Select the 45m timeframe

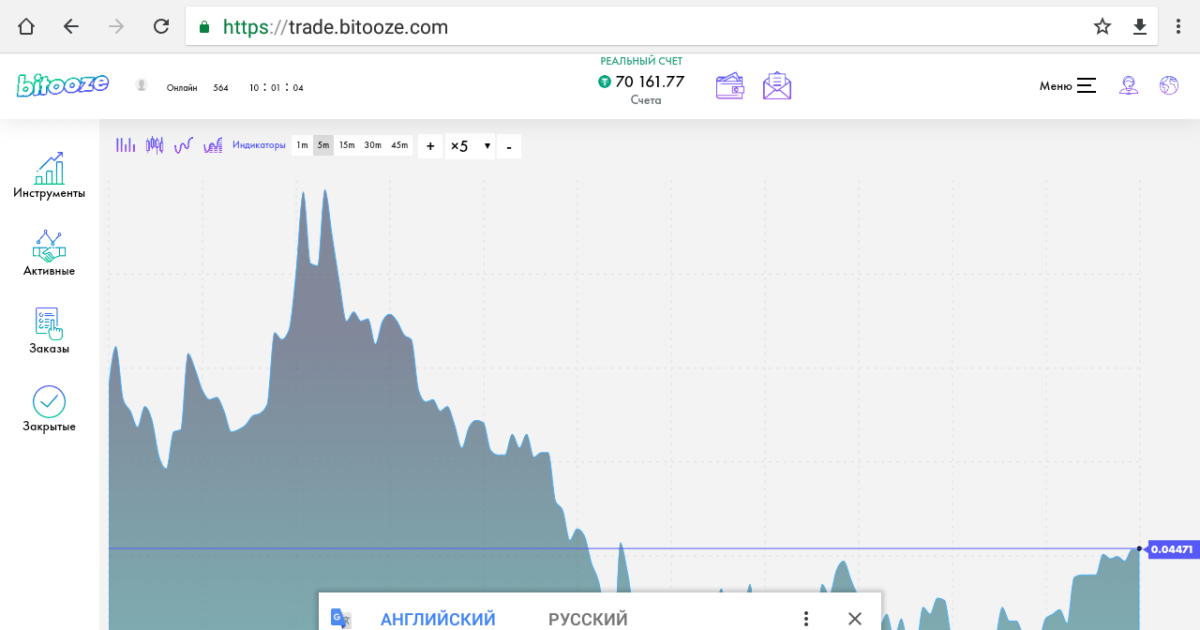click(400, 146)
